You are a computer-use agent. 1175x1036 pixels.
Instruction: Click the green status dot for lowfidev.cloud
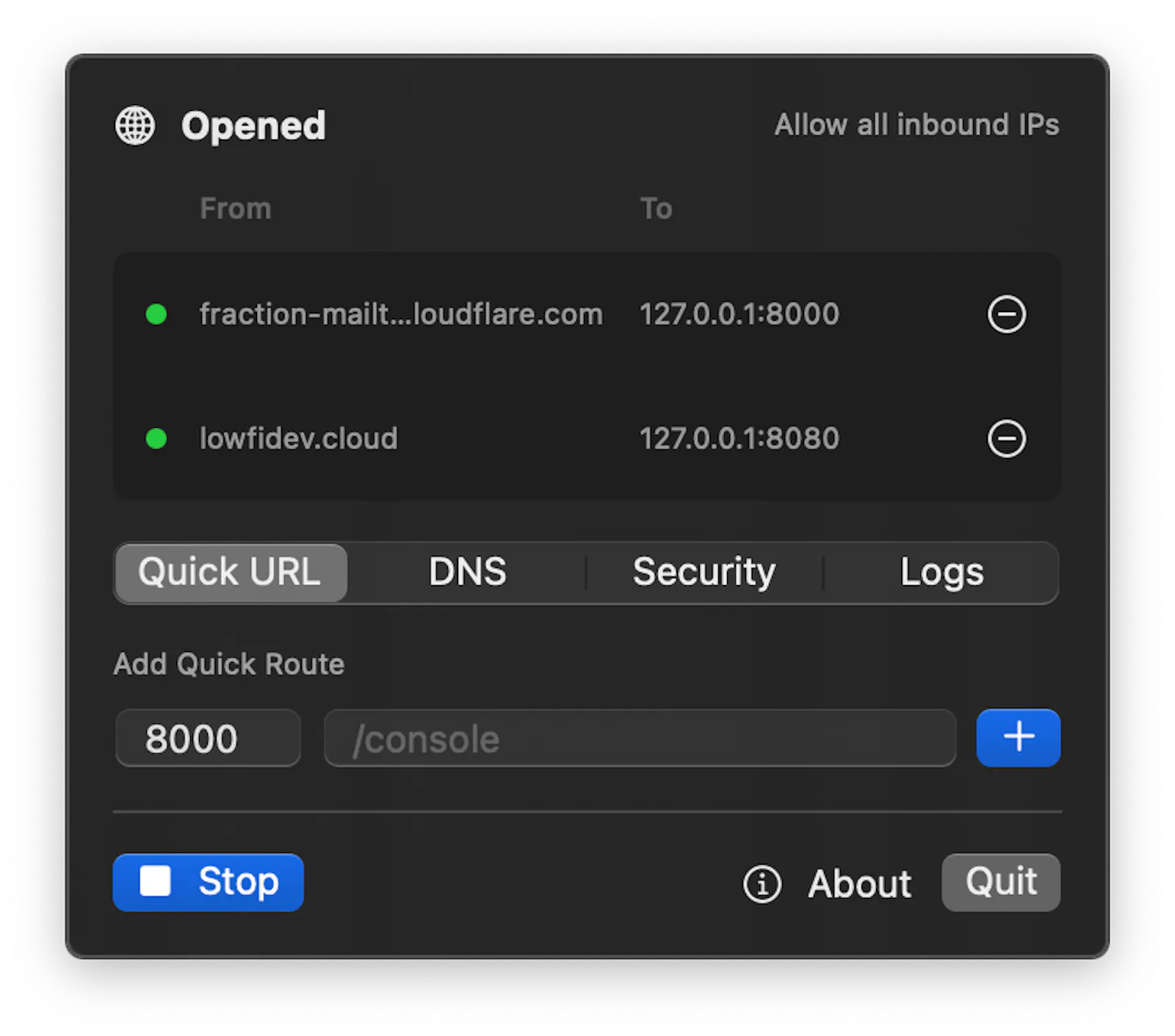click(x=156, y=439)
